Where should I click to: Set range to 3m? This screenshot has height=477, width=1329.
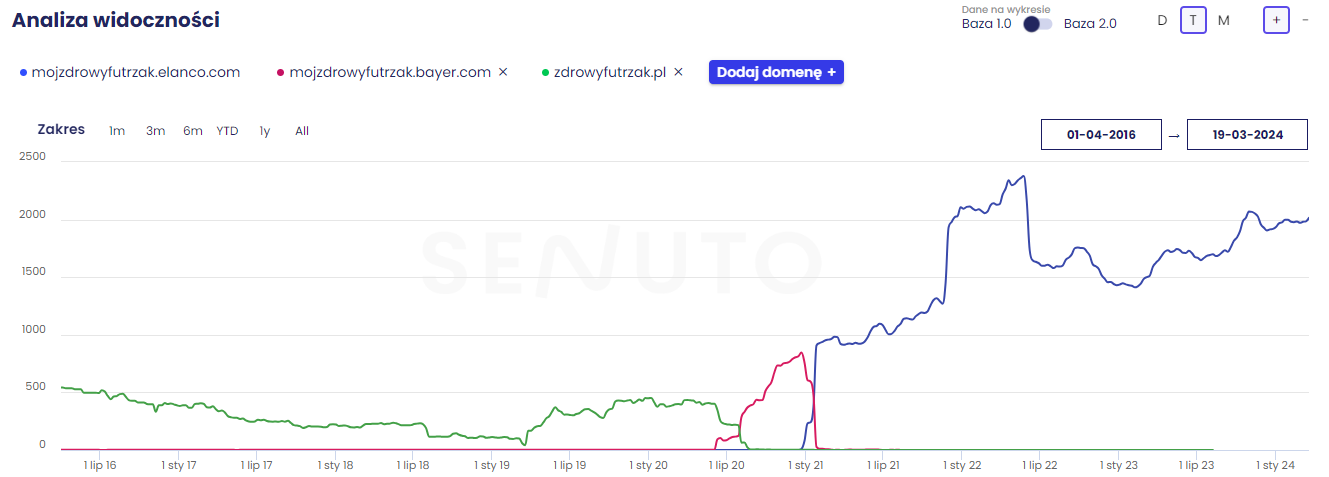(155, 131)
